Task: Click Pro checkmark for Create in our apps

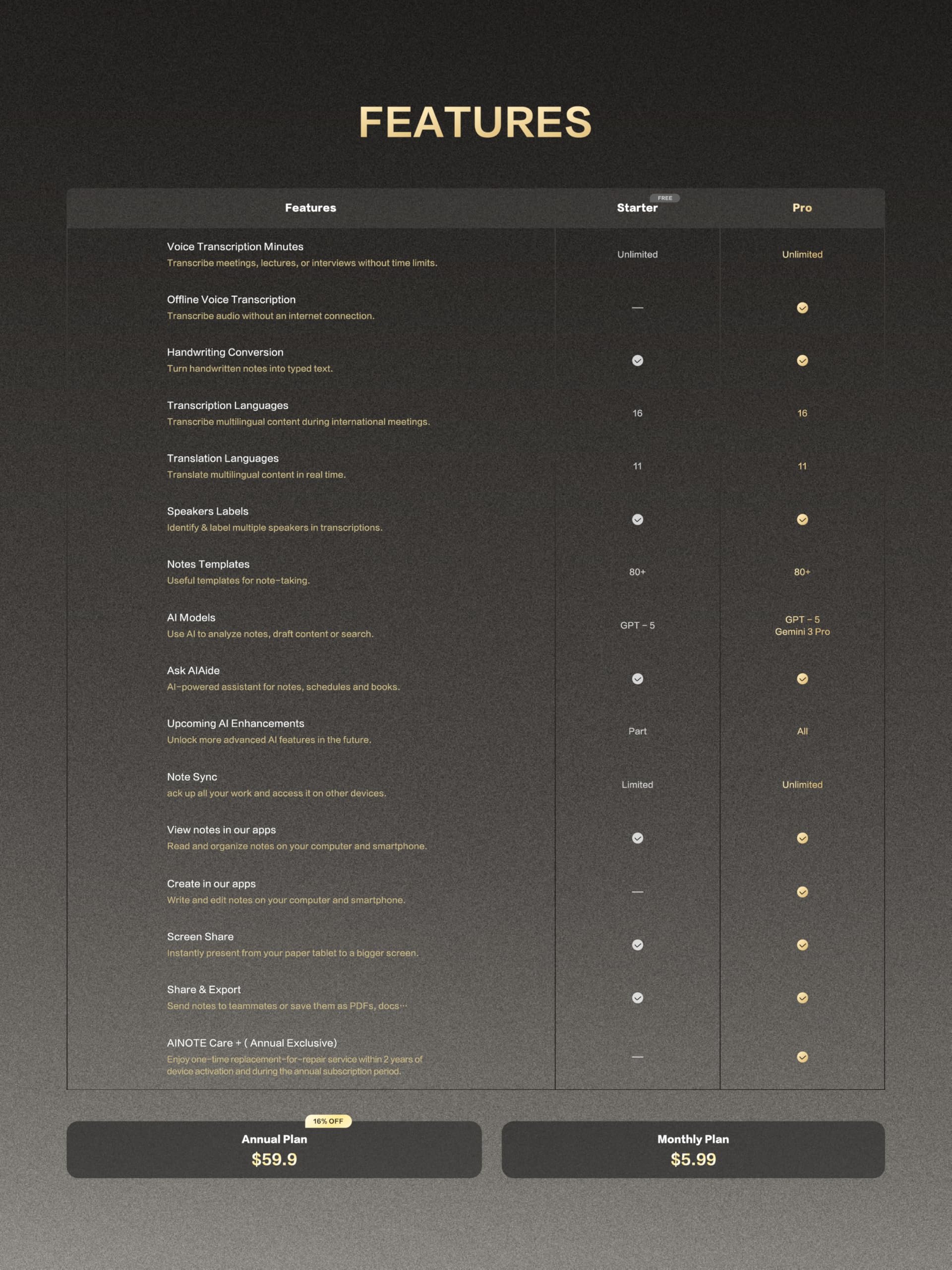Action: point(802,891)
